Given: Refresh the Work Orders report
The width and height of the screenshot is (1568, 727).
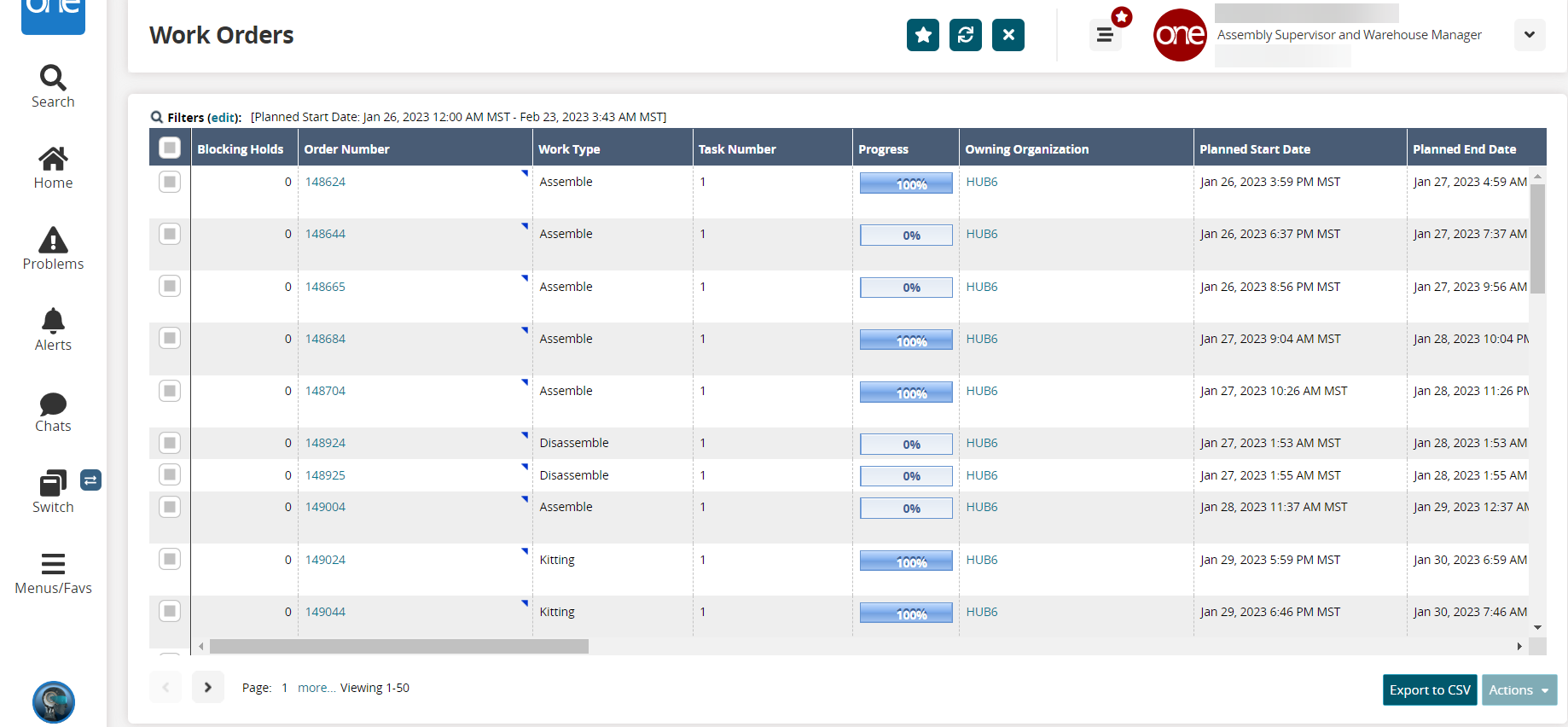Looking at the screenshot, I should (965, 35).
